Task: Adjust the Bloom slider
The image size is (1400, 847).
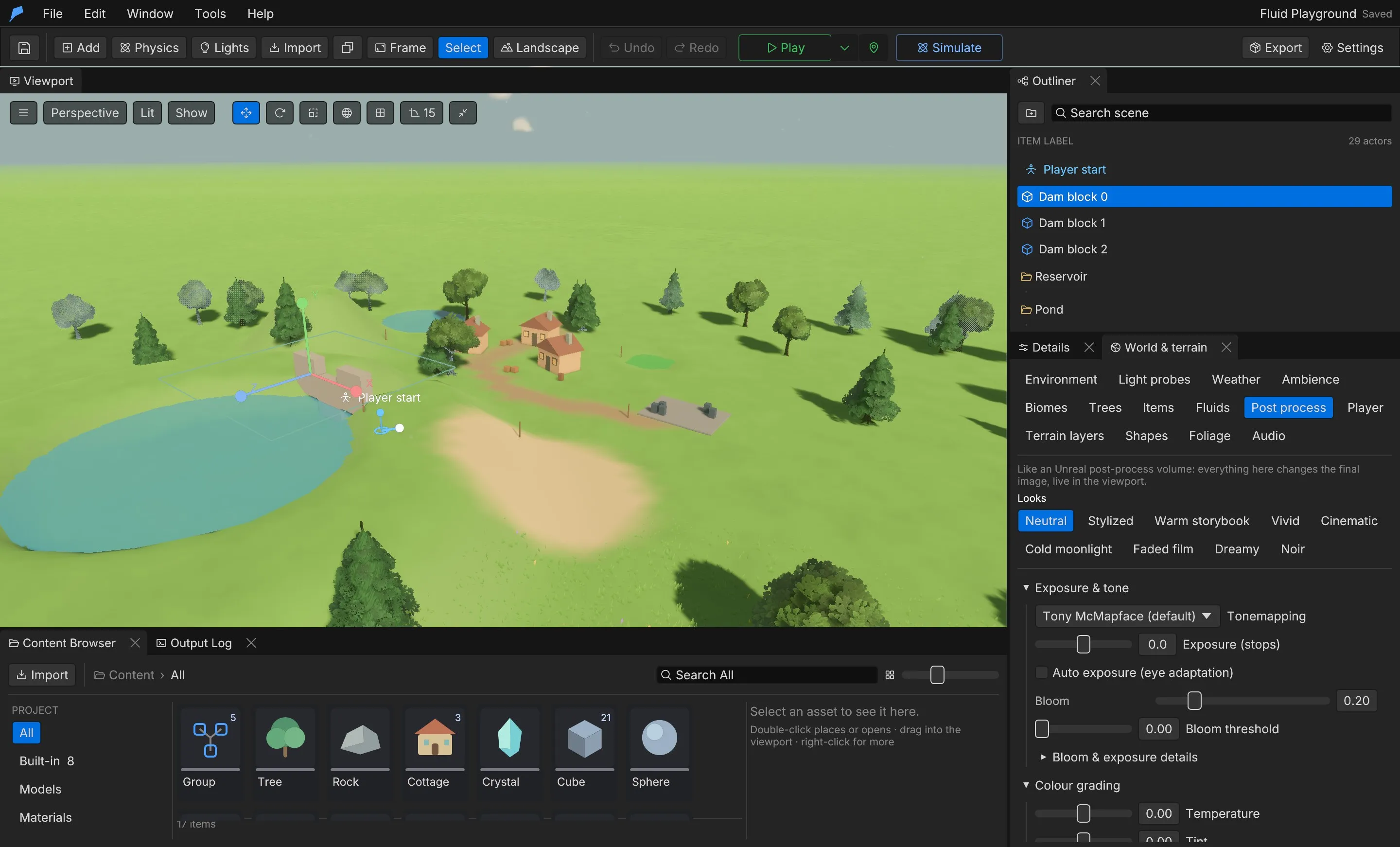Action: 1242,701
